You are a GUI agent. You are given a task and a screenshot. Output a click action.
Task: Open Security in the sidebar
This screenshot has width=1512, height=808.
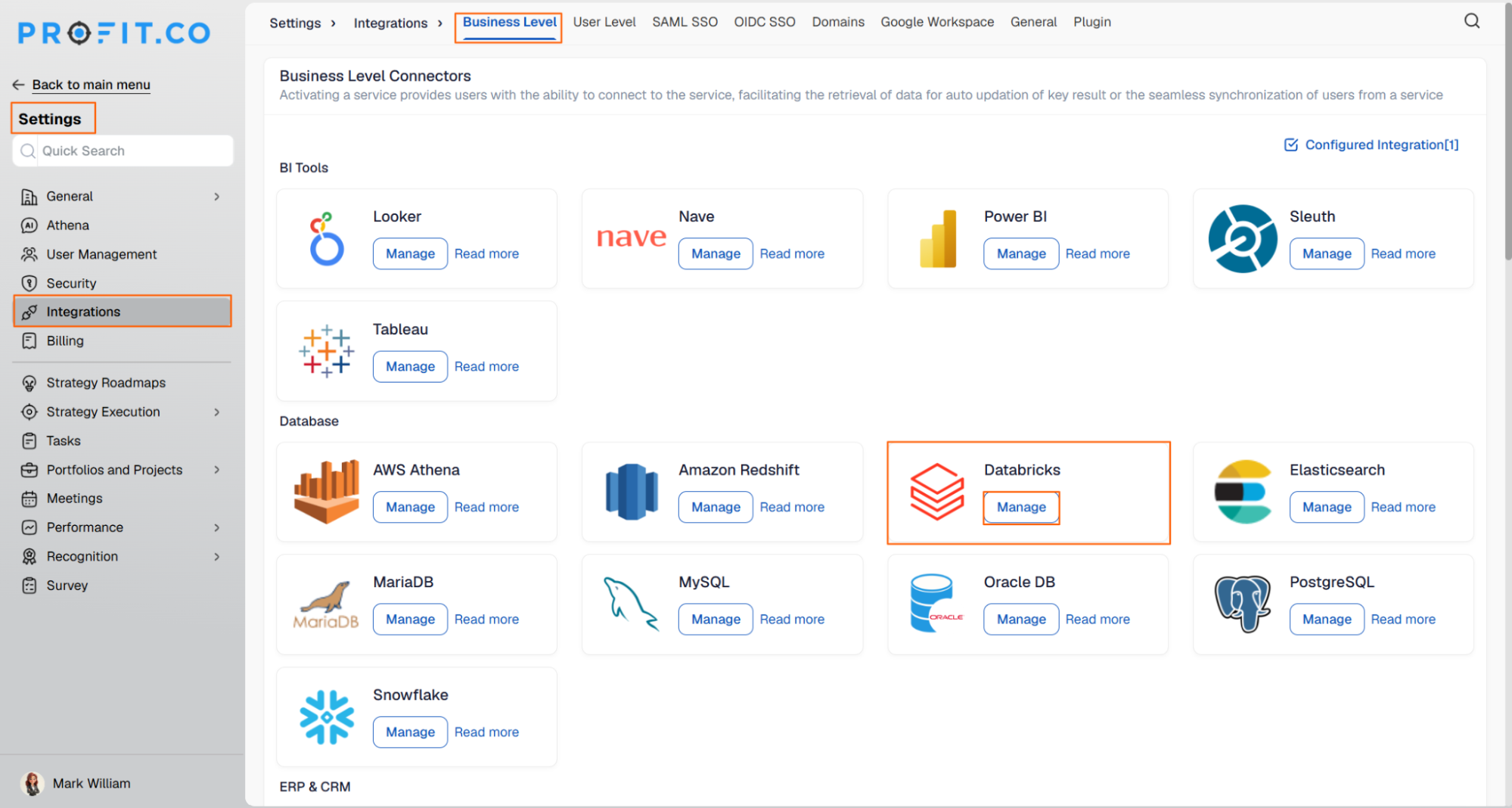pyautogui.click(x=71, y=283)
